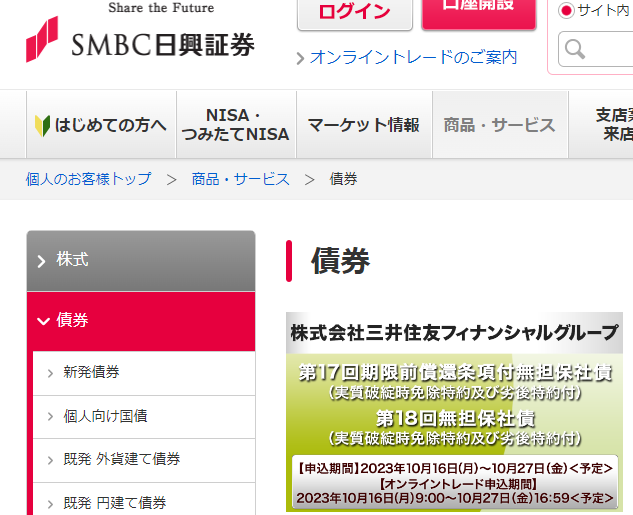Open the 支店 来店 menu tab
Viewport: 633px width, 515px height.
click(x=601, y=125)
